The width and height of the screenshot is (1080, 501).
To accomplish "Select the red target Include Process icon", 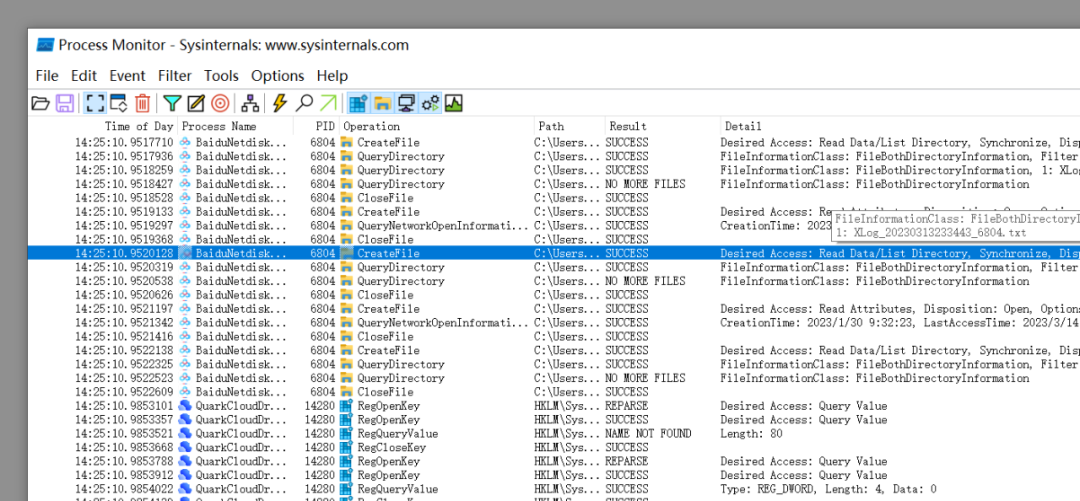I will tap(220, 103).
